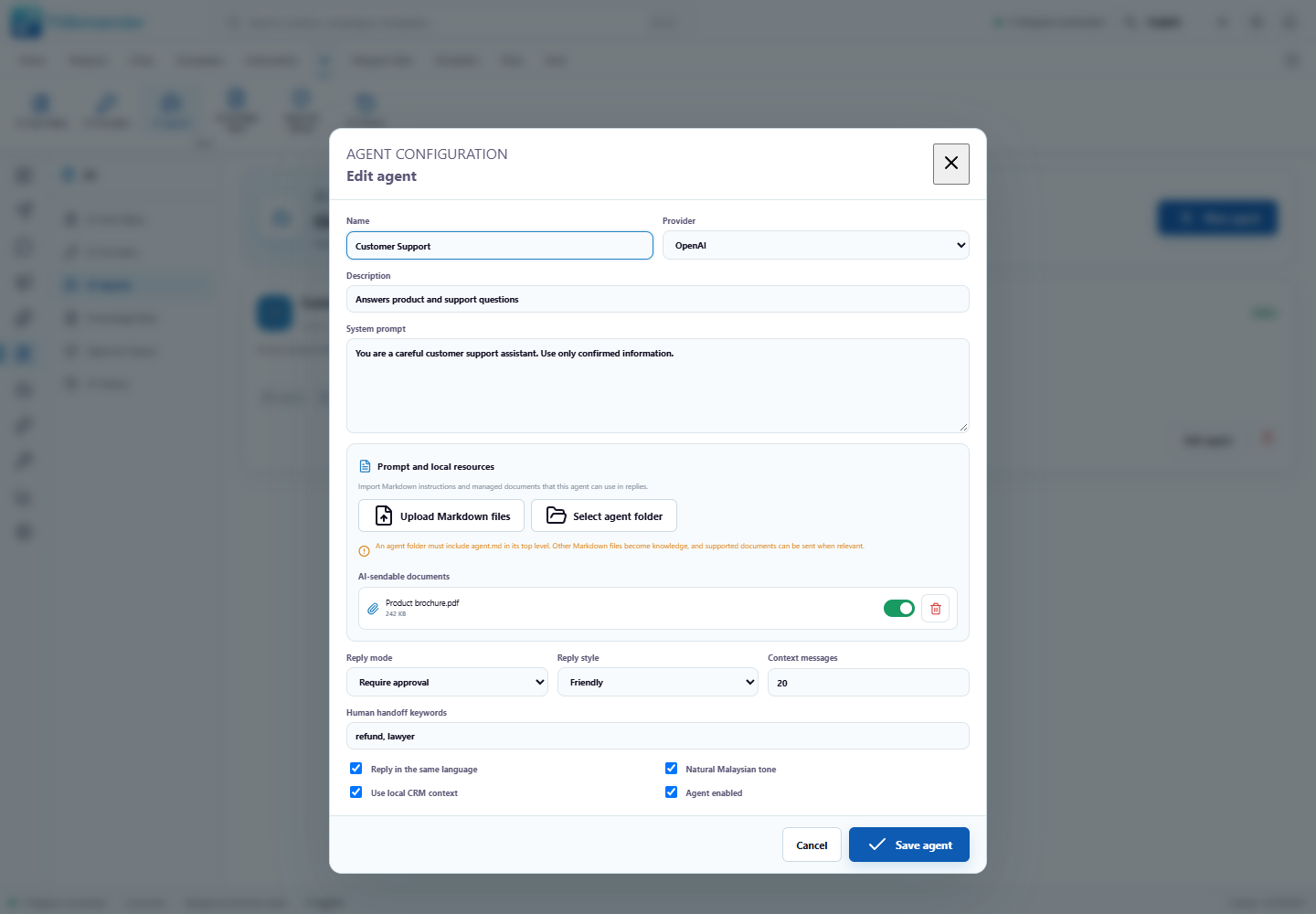Cancel the agent configuration dialog
This screenshot has height=914, width=1316.
[812, 845]
